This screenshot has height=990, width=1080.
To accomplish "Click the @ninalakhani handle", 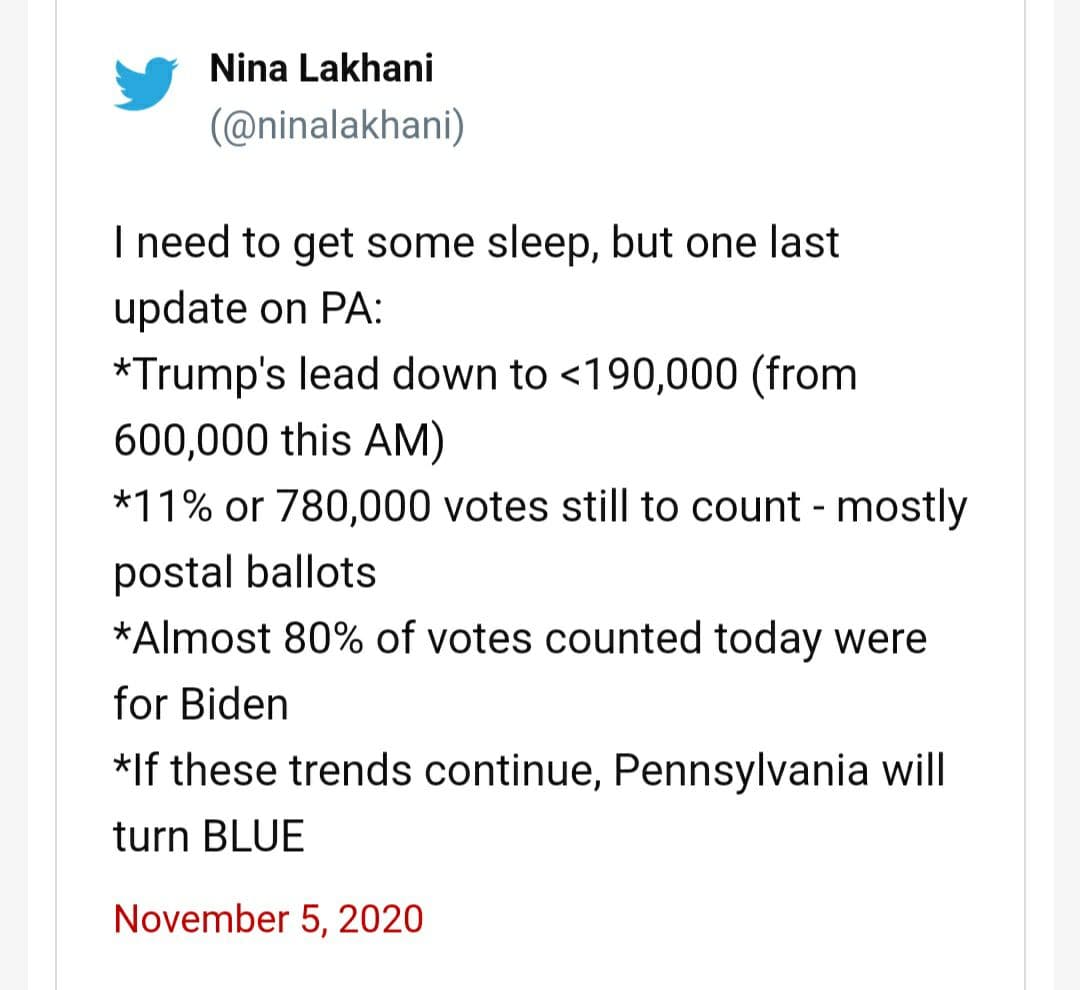I will pos(336,127).
